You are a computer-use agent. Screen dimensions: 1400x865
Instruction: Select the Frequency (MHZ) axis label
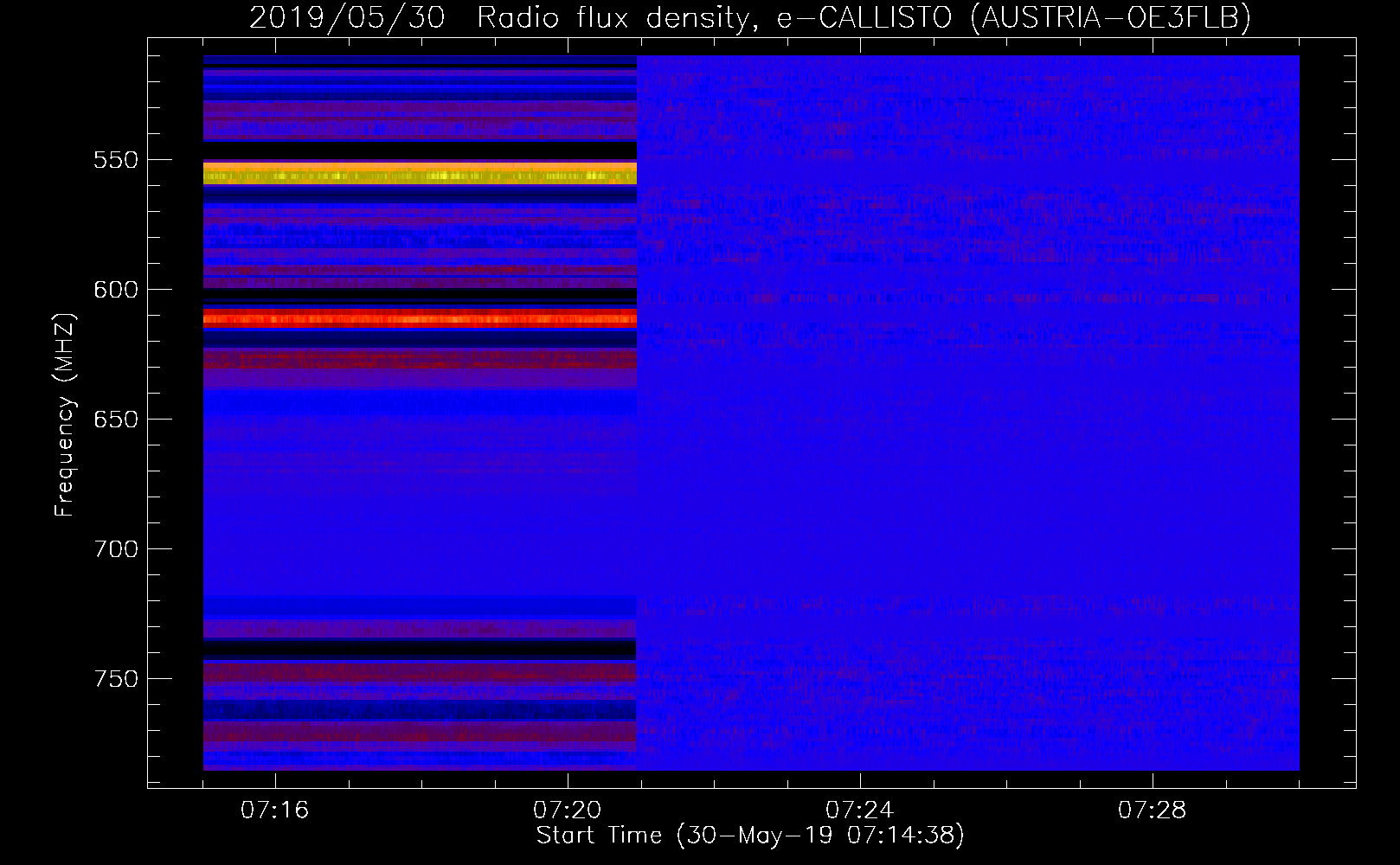[65, 414]
